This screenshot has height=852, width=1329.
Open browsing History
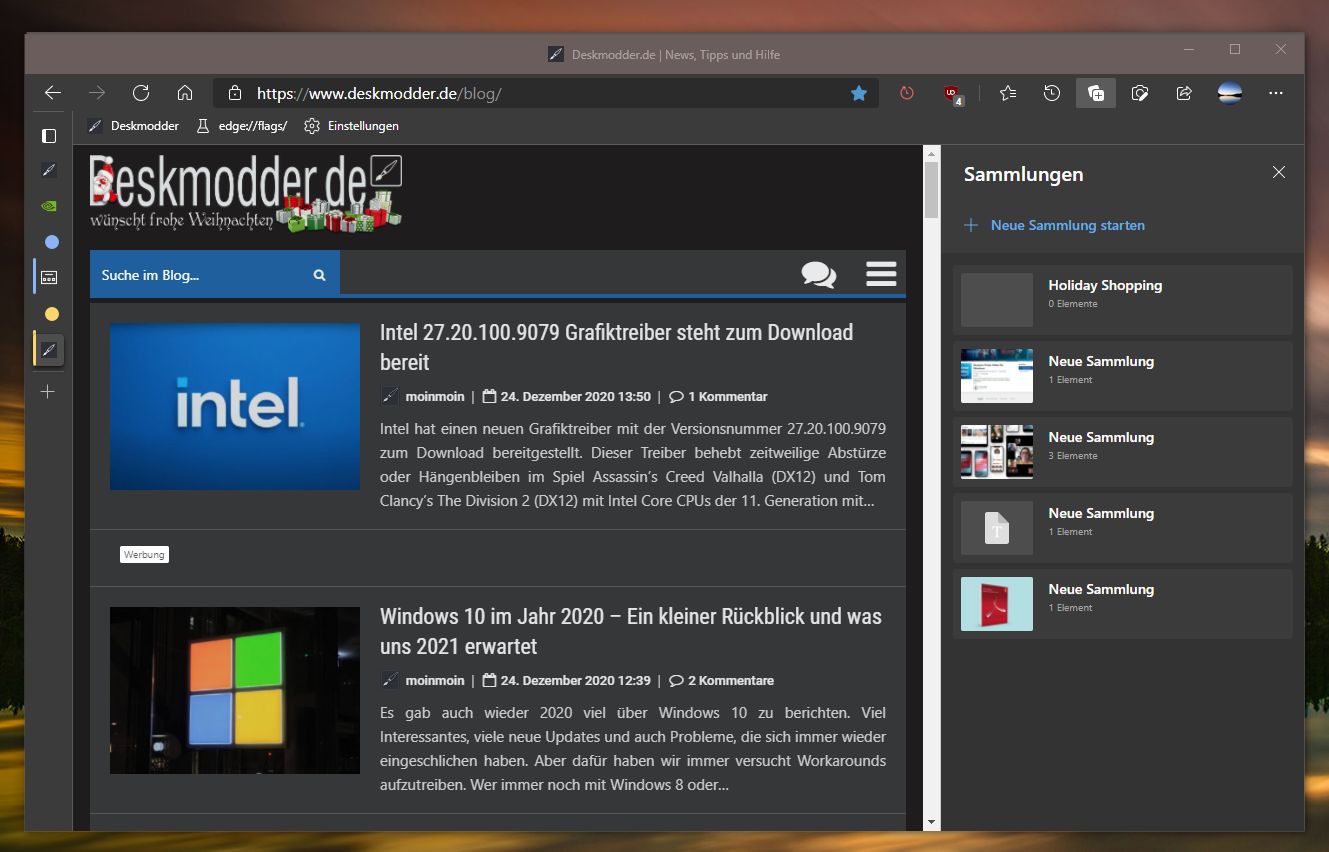coord(1052,93)
